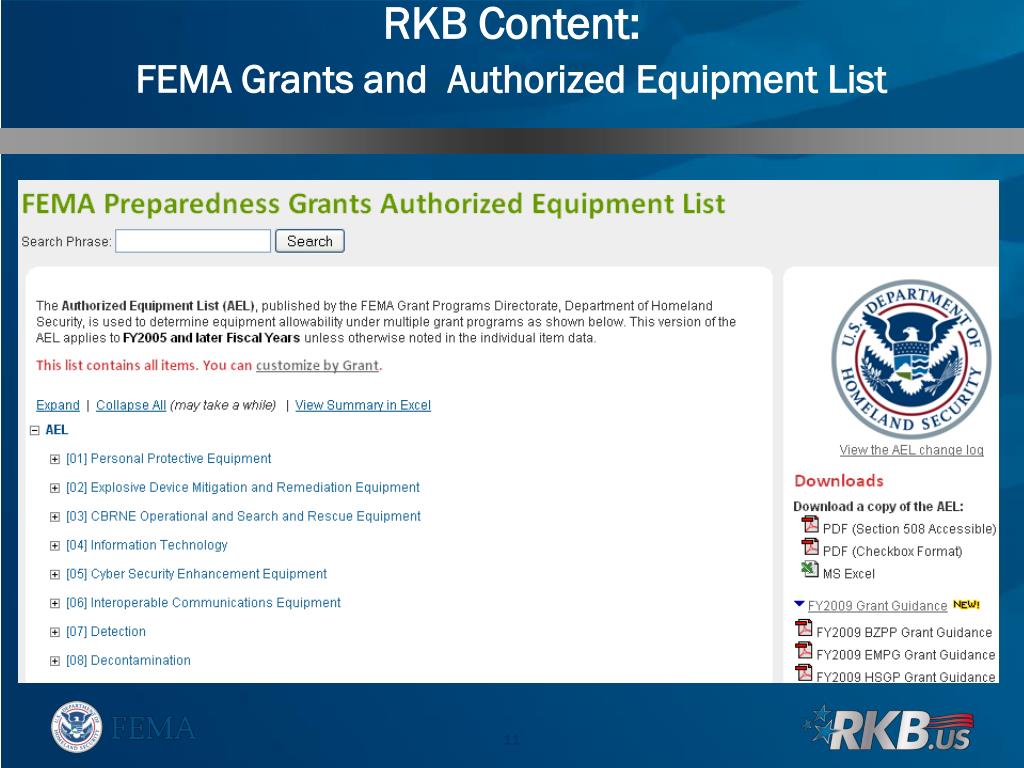The height and width of the screenshot is (768, 1024).
Task: Open View the AEL change log
Action: point(911,450)
